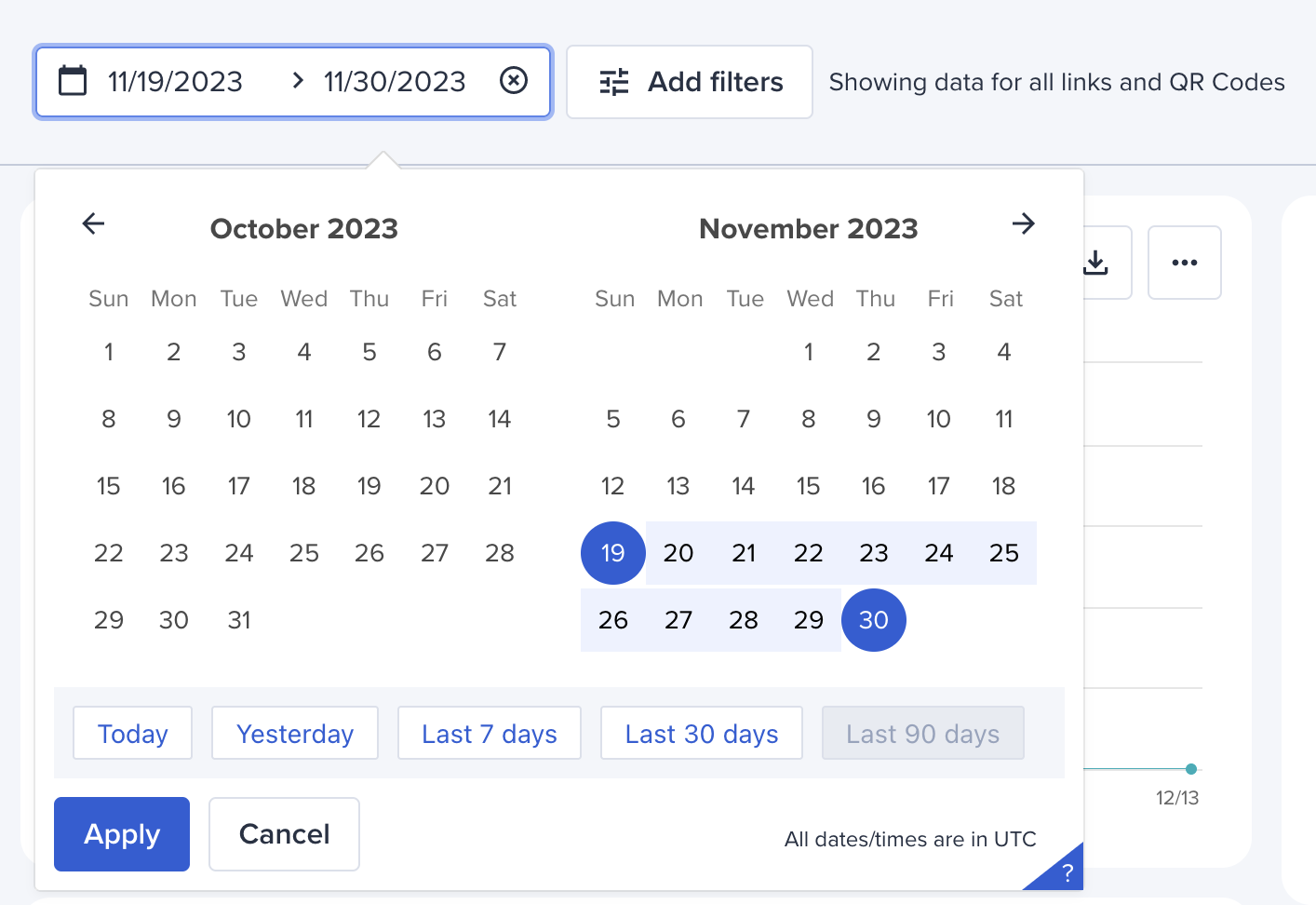Choose the Today preset
The width and height of the screenshot is (1316, 905).
(x=132, y=734)
